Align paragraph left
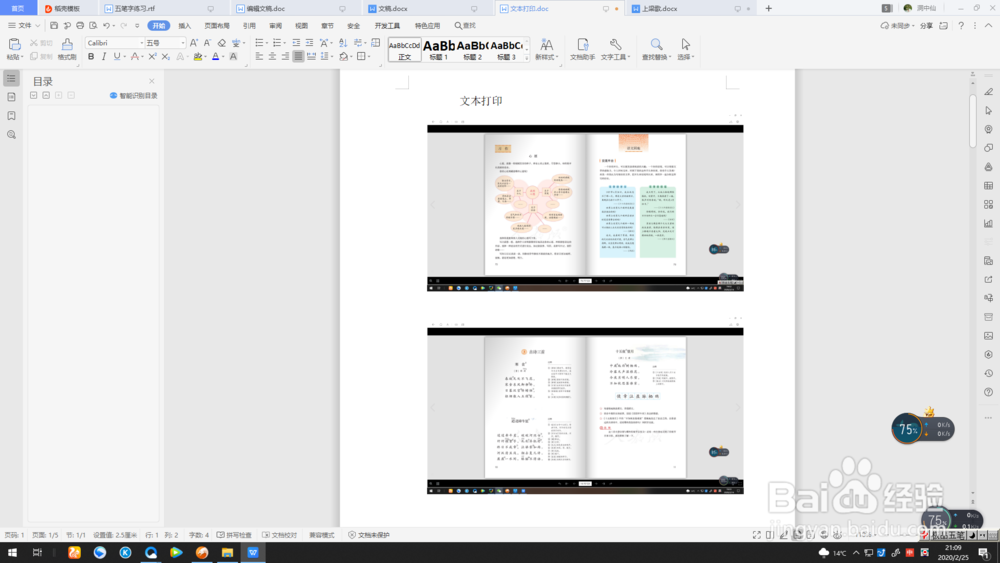 pos(259,57)
